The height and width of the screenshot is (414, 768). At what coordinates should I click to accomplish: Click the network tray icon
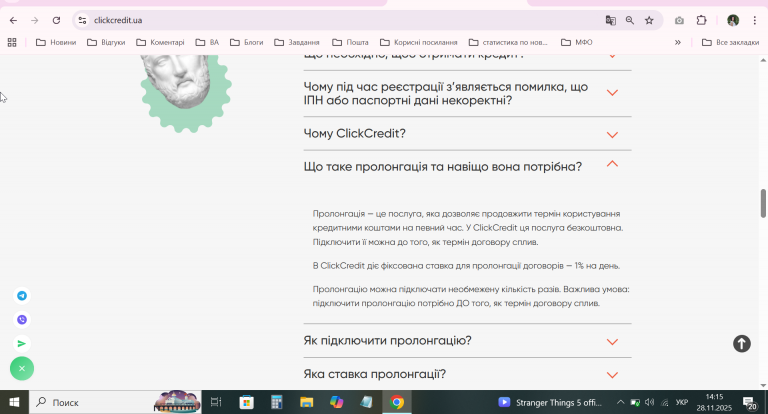[665, 402]
